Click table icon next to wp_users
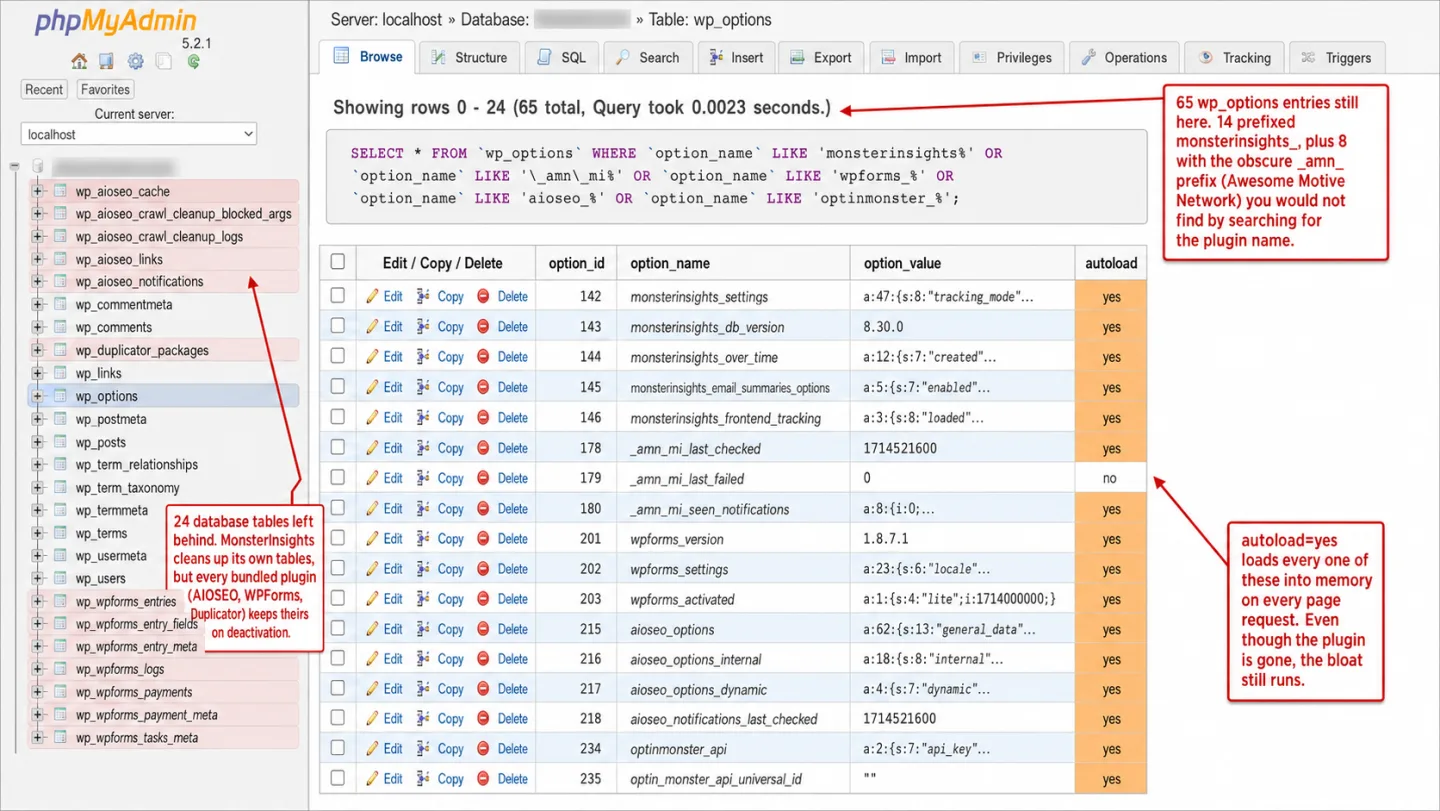Image resolution: width=1440 pixels, height=811 pixels. (60, 578)
